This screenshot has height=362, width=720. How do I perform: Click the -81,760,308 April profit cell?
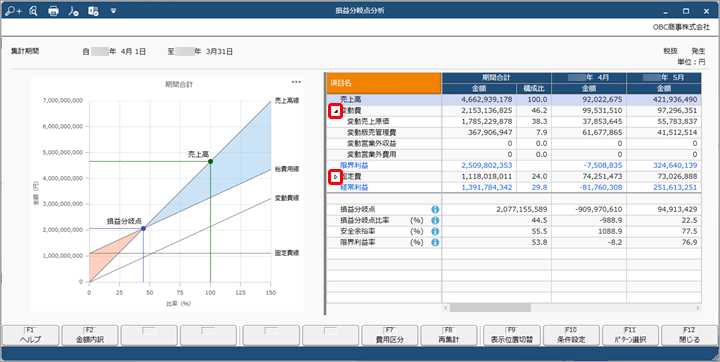(x=589, y=187)
